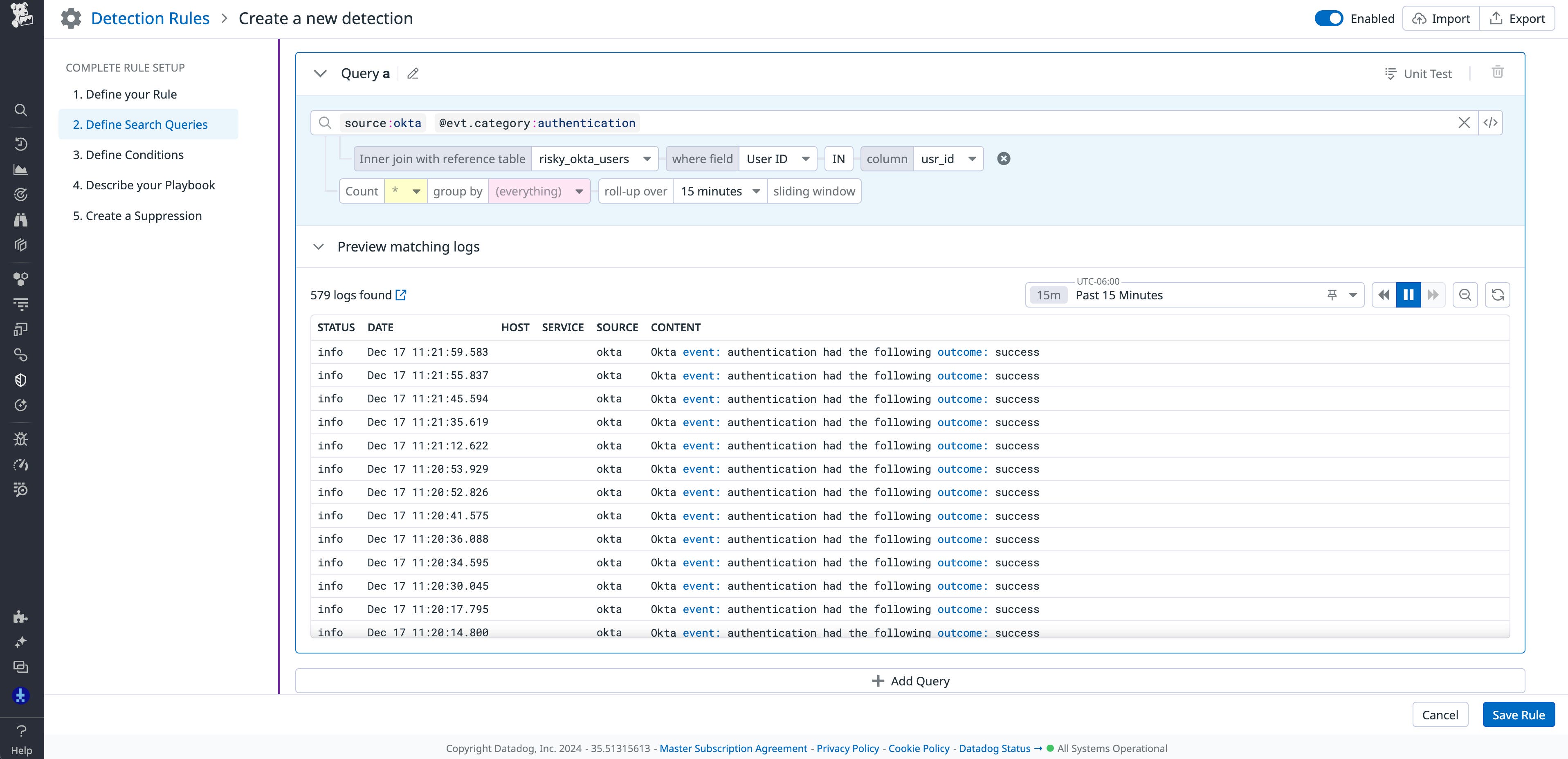Click the Save Rule button

pyautogui.click(x=1518, y=714)
